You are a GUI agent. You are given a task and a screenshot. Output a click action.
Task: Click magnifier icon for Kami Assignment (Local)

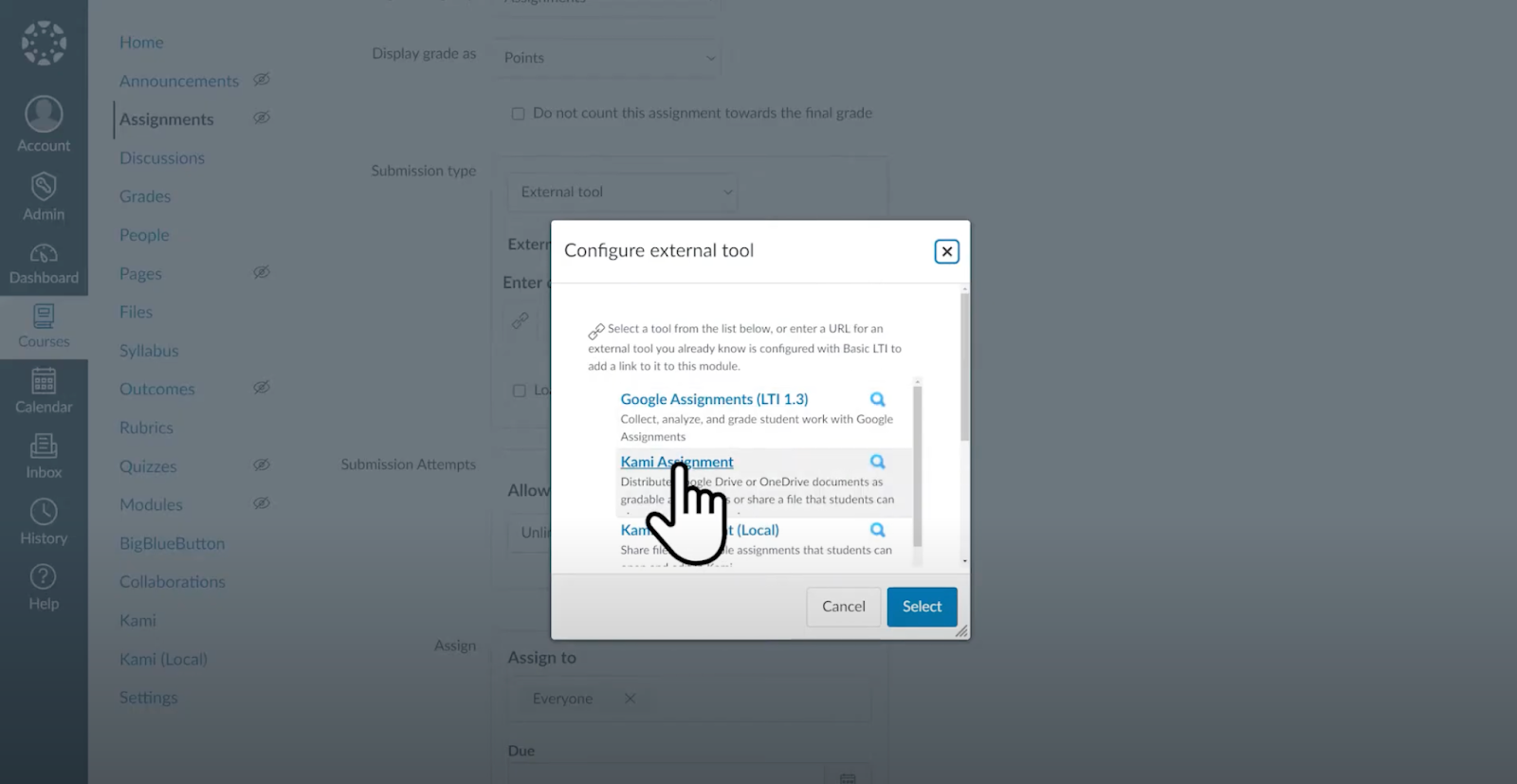tap(878, 530)
